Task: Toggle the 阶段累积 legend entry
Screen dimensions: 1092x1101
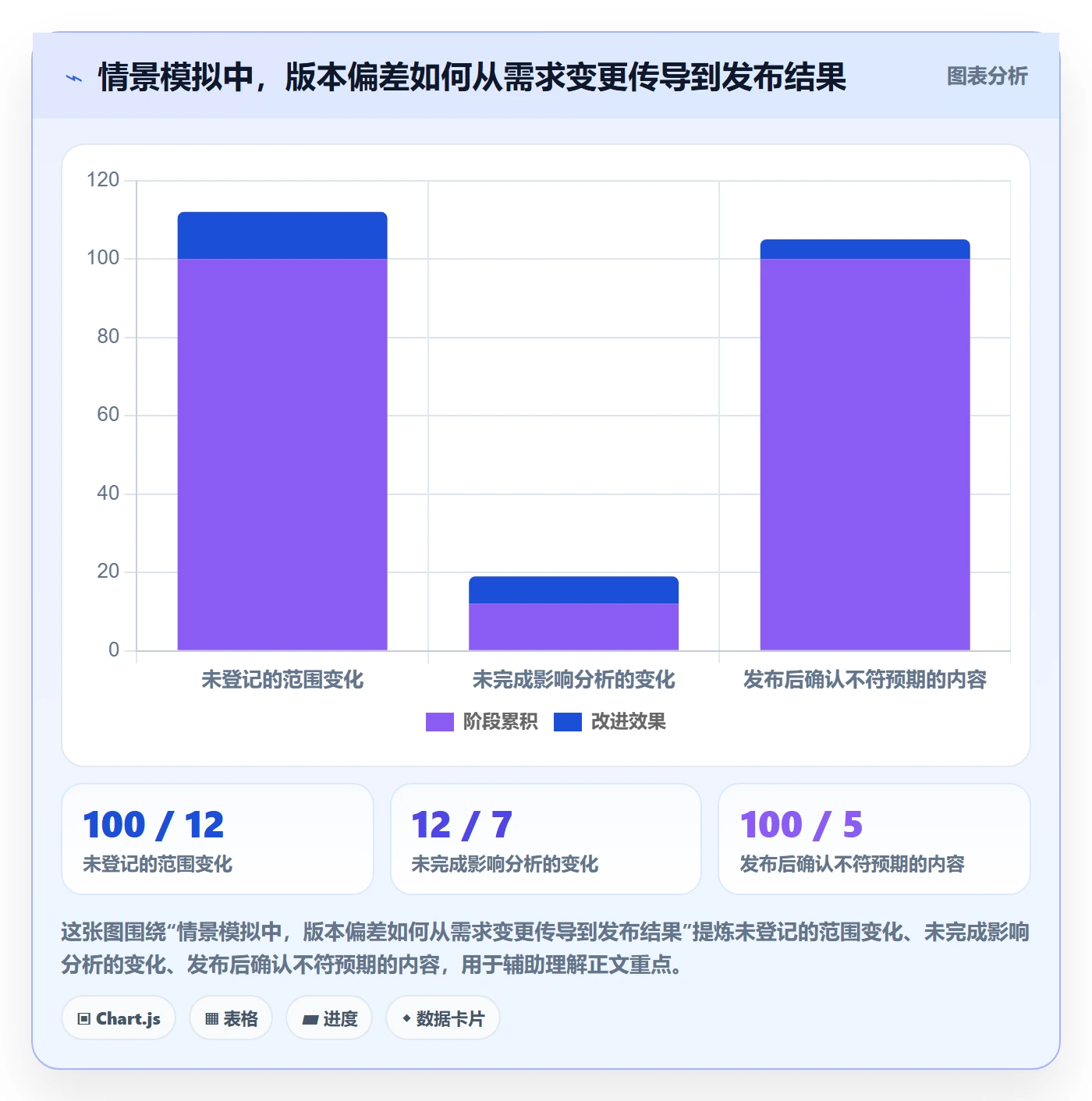Action: 481,722
